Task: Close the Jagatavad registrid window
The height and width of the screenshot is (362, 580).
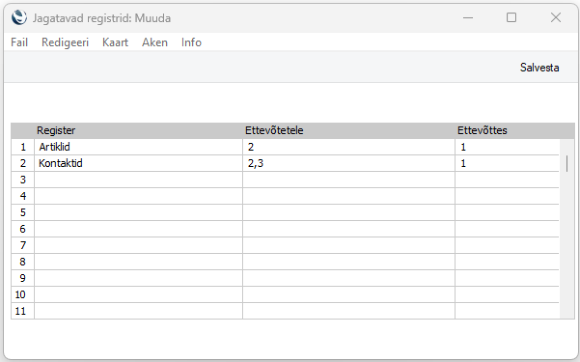Action: (x=556, y=17)
